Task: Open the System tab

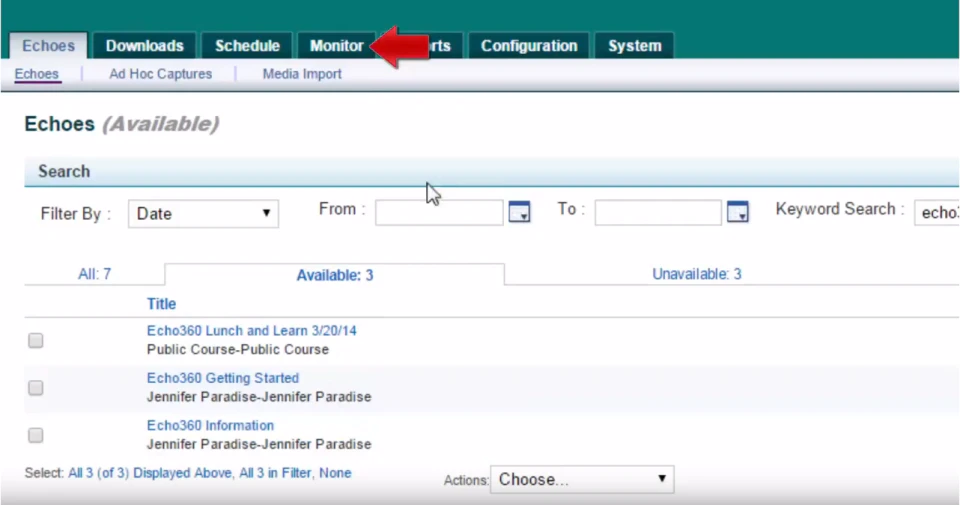Action: pyautogui.click(x=634, y=46)
